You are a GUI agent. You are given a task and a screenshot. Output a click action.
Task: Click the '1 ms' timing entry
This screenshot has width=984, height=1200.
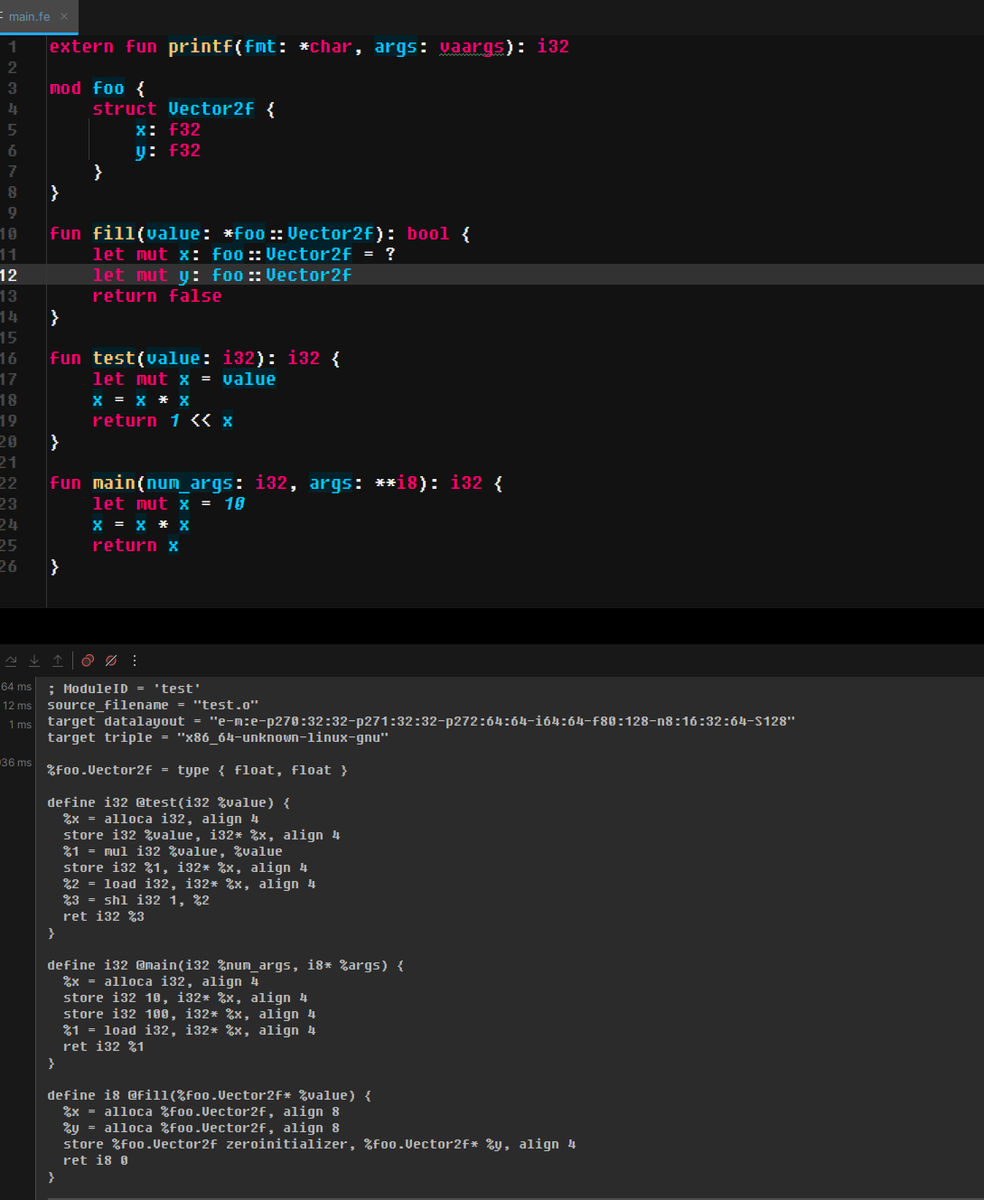click(20, 725)
